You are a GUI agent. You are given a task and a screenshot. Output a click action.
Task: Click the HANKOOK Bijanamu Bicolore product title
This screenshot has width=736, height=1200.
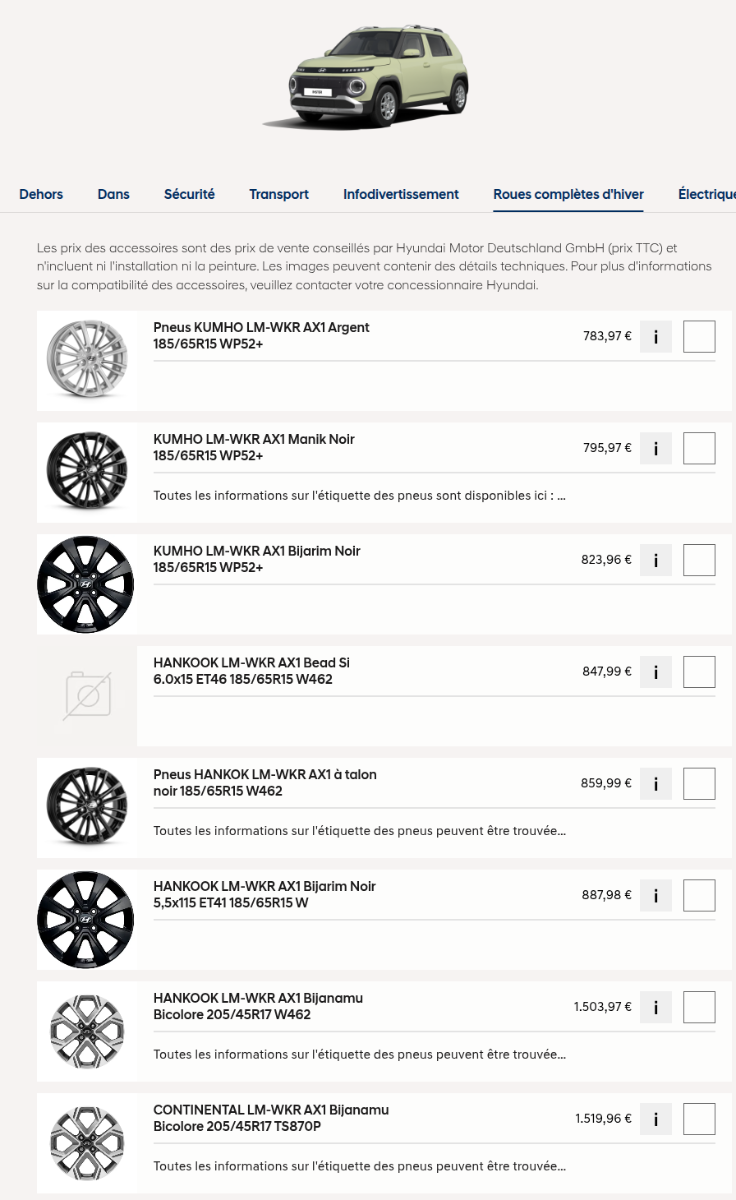click(x=257, y=1006)
